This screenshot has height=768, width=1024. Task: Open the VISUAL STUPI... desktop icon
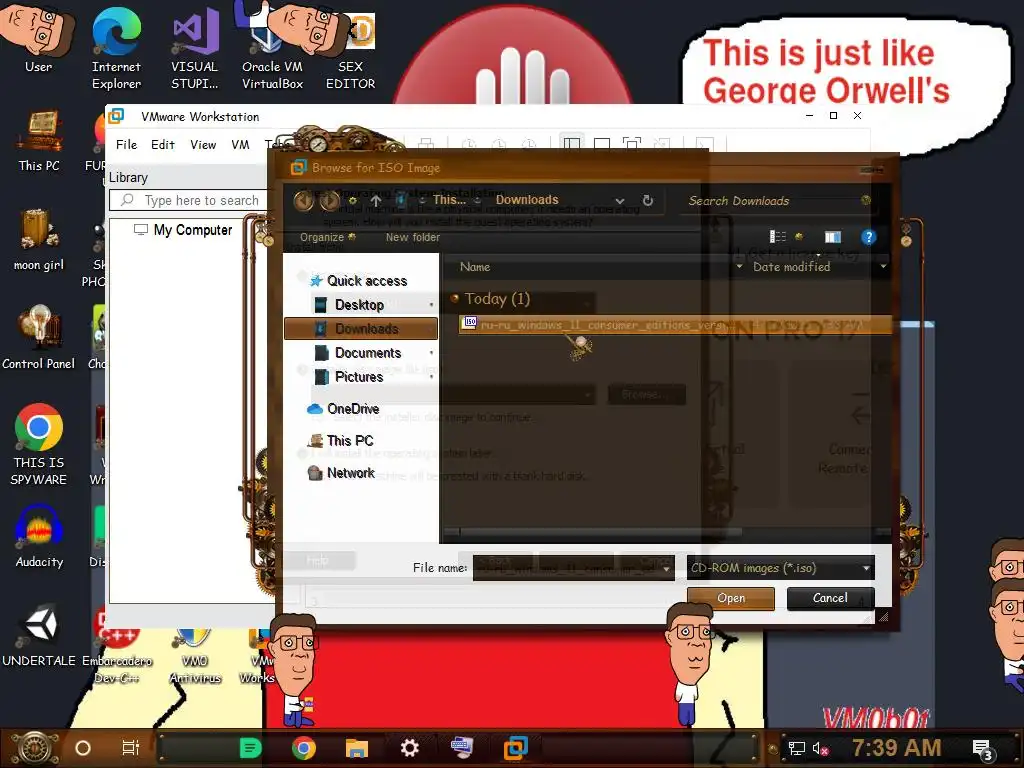(x=195, y=47)
